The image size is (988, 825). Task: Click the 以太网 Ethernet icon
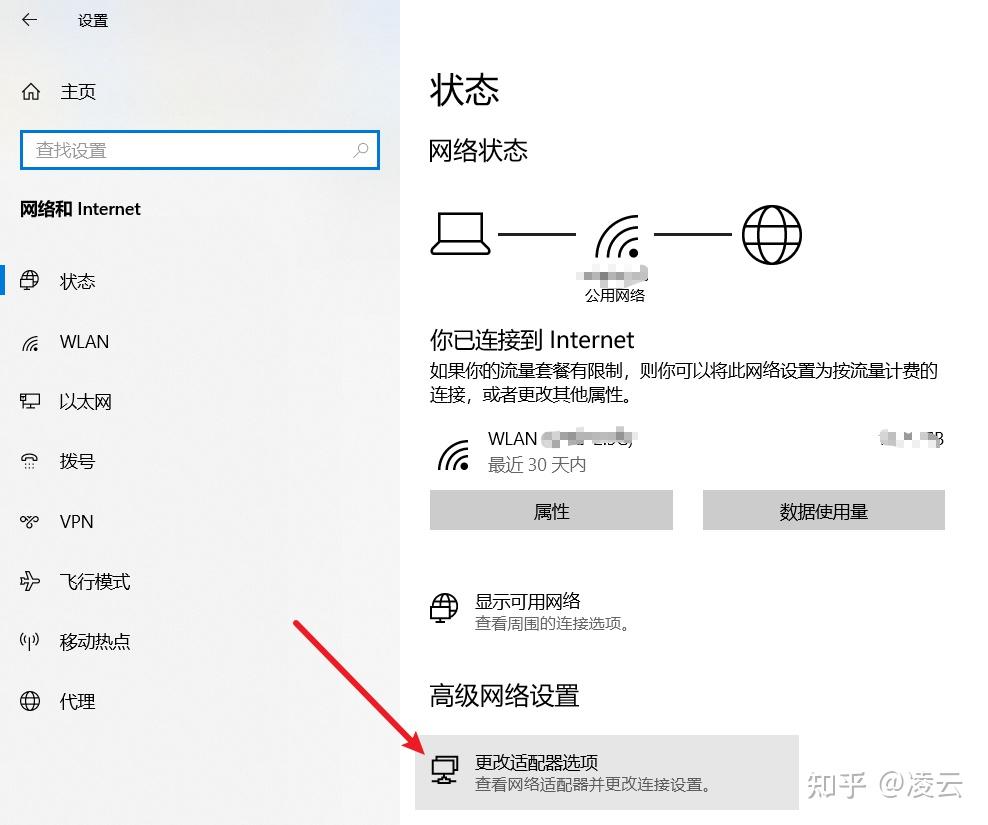30,401
